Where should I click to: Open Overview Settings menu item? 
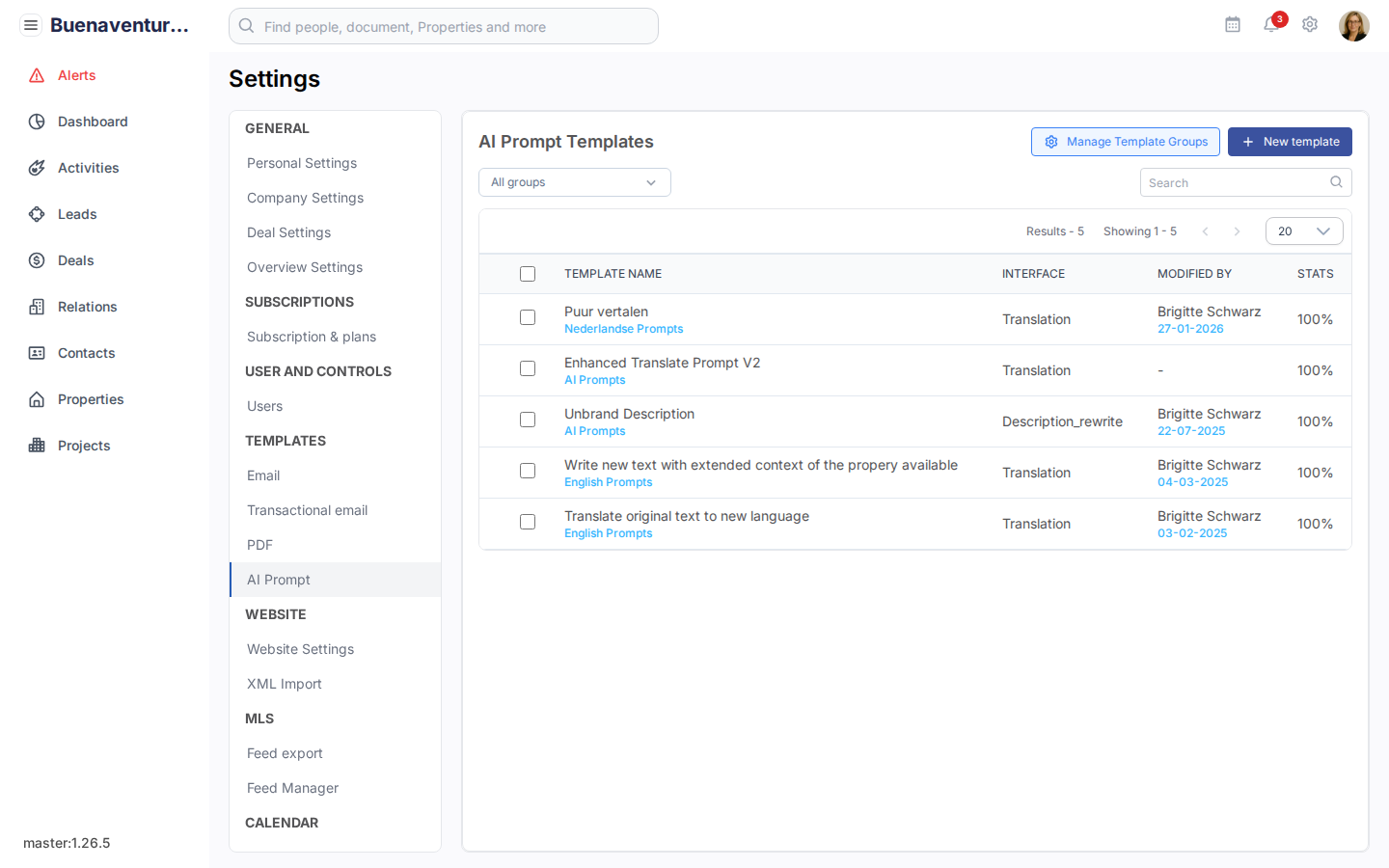point(335,267)
